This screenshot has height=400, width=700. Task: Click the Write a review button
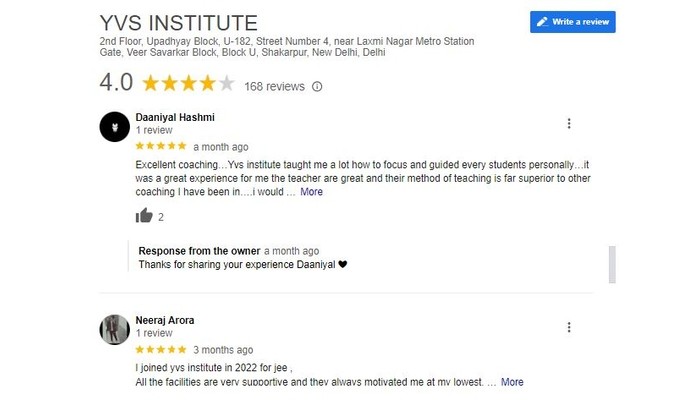[572, 22]
